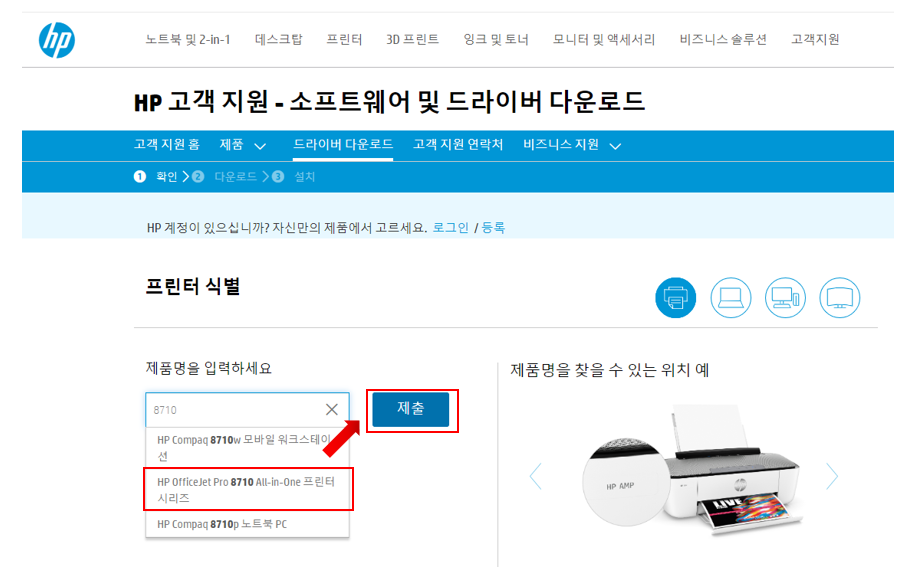
Task: Focus the product name input field
Action: 235,409
